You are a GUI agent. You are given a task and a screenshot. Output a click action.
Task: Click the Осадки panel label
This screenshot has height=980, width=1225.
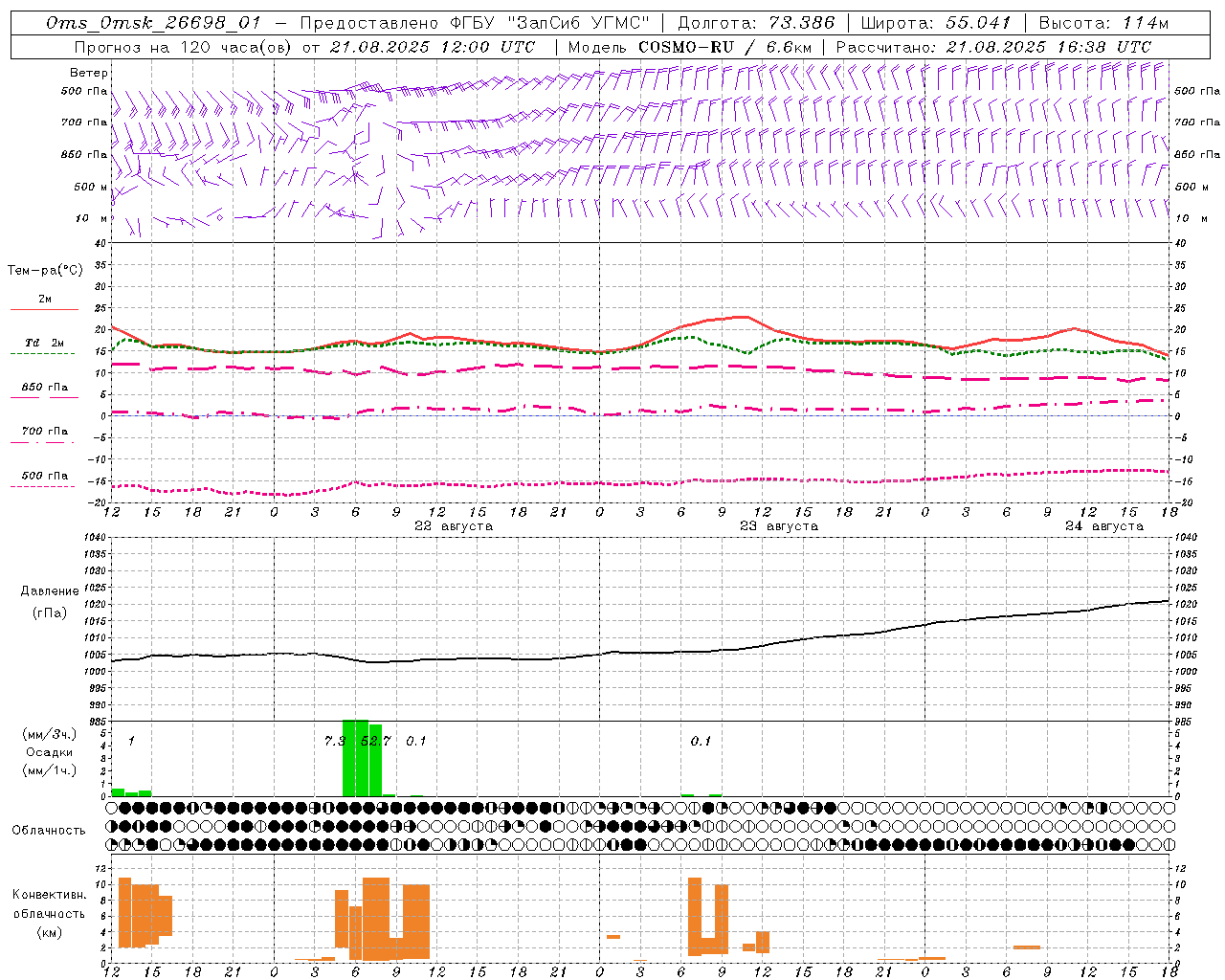50,752
